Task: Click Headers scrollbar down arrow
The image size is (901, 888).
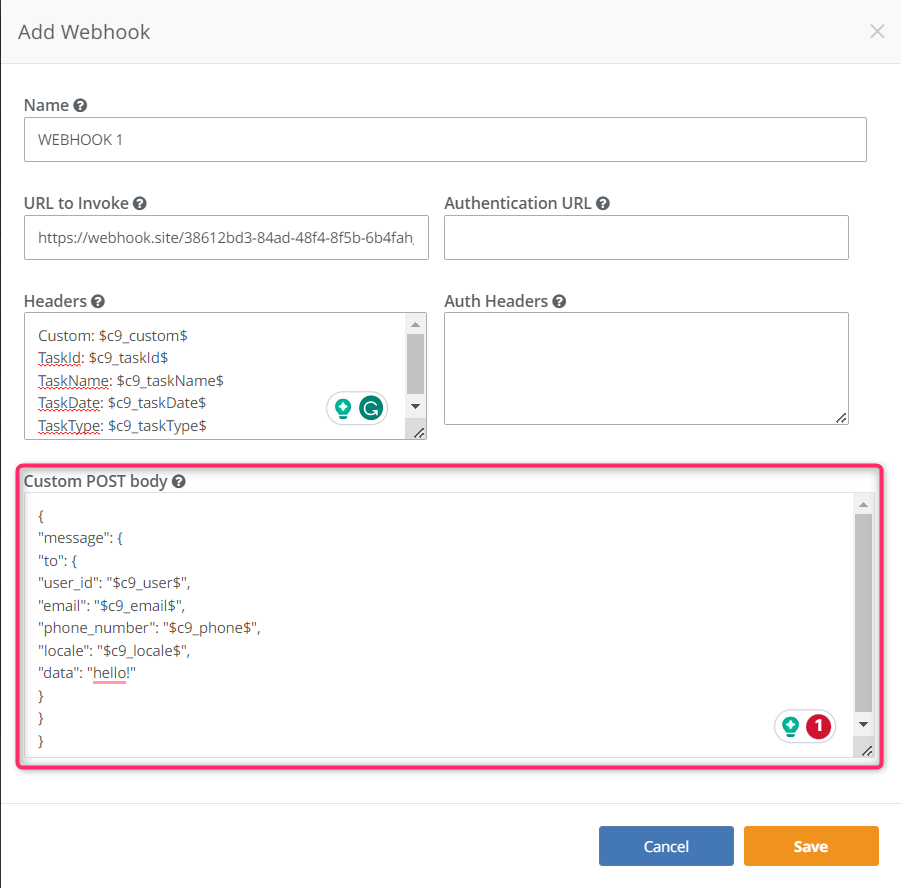Action: [415, 406]
